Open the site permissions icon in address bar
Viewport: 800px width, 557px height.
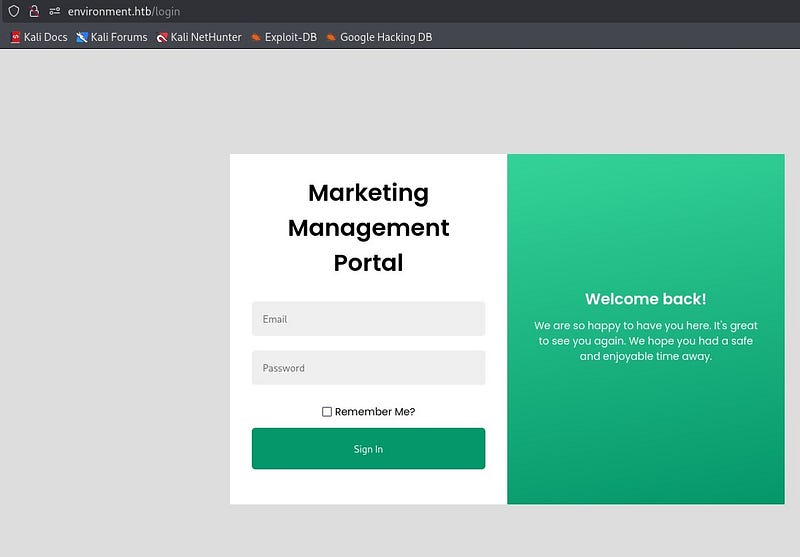(x=55, y=11)
